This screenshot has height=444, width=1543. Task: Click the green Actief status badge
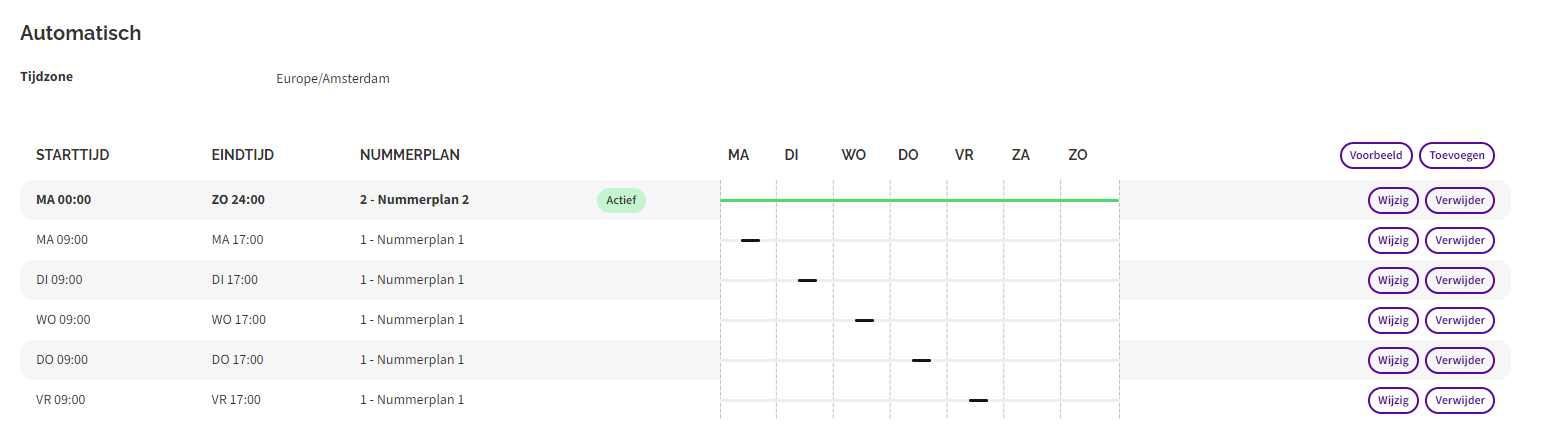(622, 200)
